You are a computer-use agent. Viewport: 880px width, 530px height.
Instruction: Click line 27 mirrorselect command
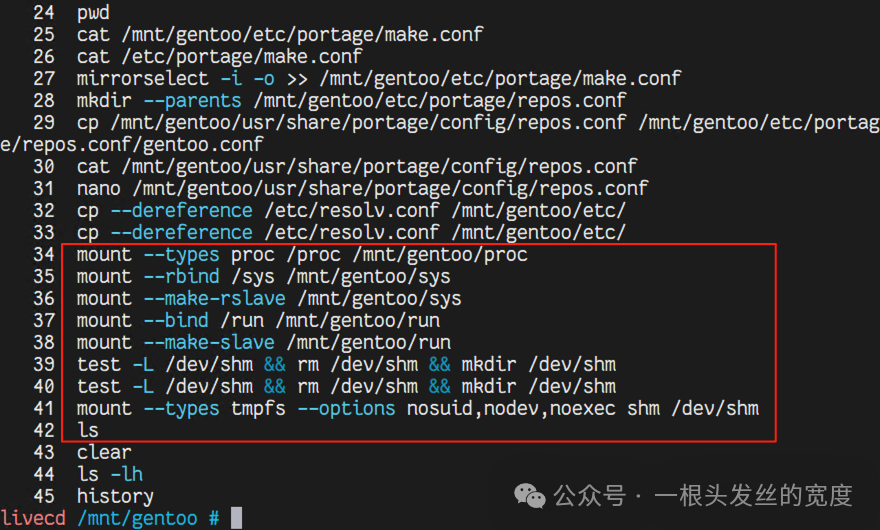coord(379,79)
